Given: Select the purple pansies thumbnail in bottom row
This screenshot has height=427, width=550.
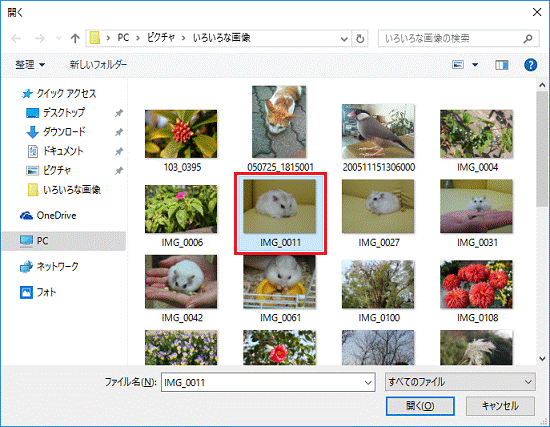Looking at the screenshot, I should click(181, 347).
